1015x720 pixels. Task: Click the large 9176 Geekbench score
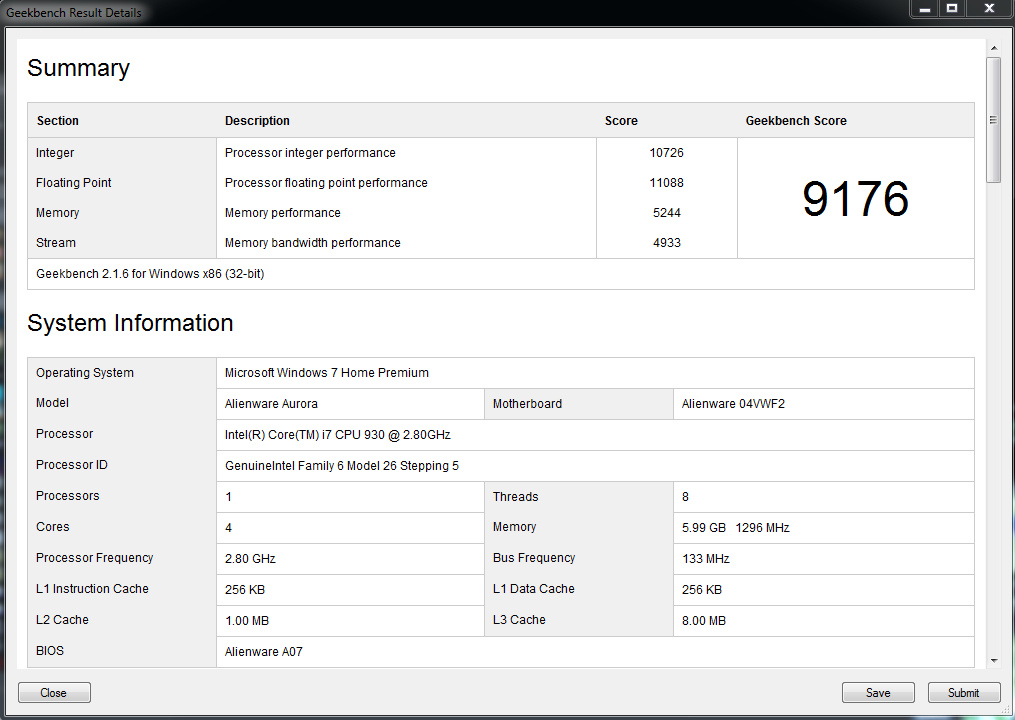click(855, 198)
